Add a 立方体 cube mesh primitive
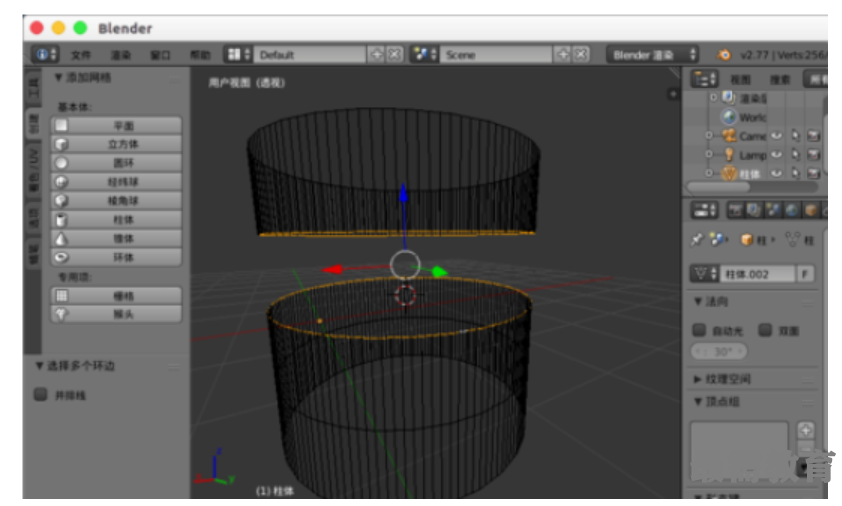842x506 pixels. pos(117,144)
